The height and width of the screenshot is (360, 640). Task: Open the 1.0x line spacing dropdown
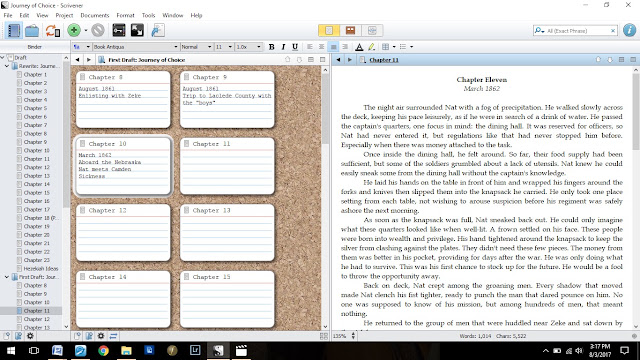pos(248,47)
